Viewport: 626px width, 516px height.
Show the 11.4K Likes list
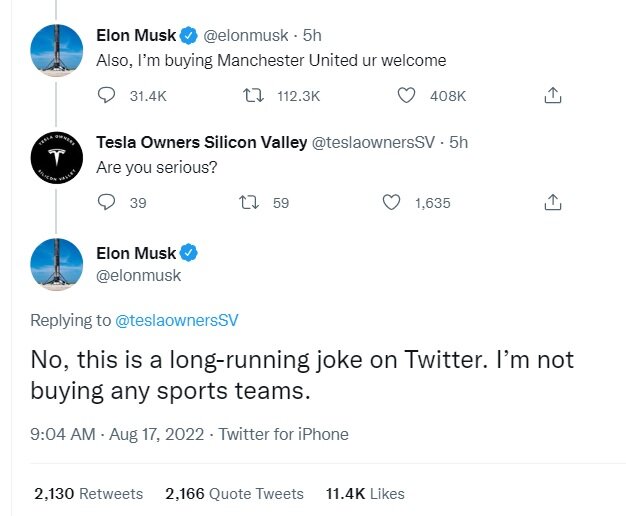coord(365,494)
